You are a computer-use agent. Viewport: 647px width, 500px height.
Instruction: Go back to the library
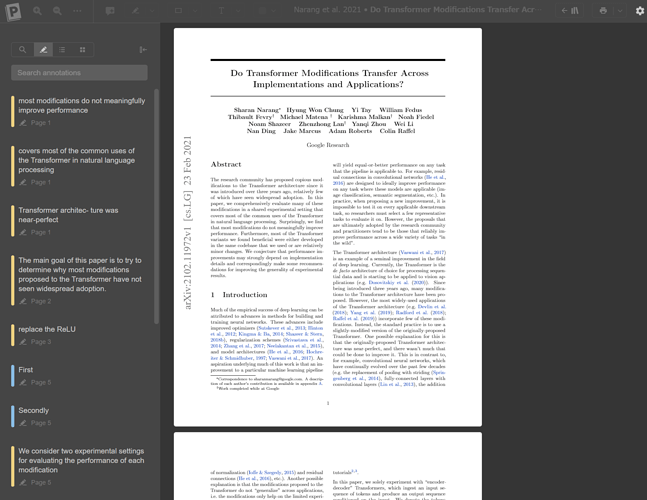570,11
